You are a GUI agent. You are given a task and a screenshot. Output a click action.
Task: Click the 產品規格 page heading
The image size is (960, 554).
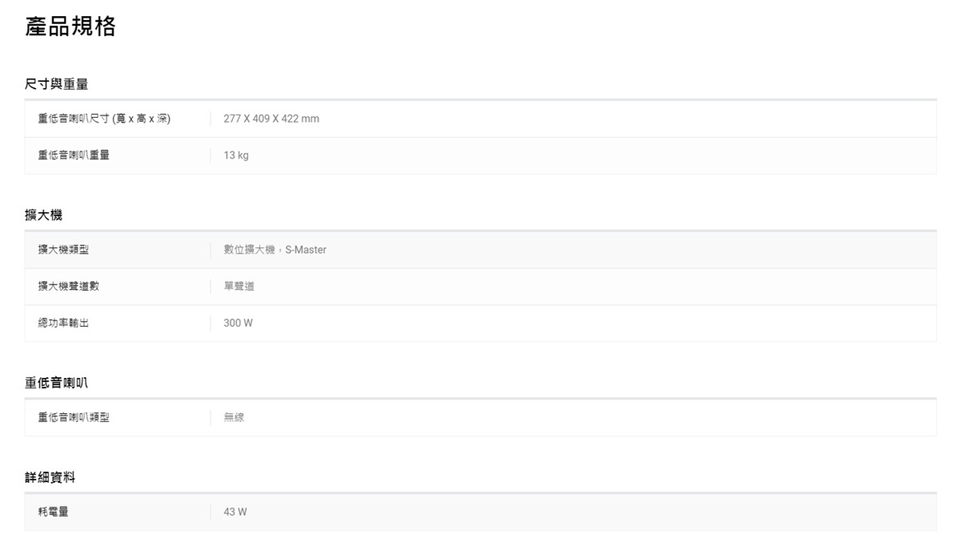(x=70, y=27)
